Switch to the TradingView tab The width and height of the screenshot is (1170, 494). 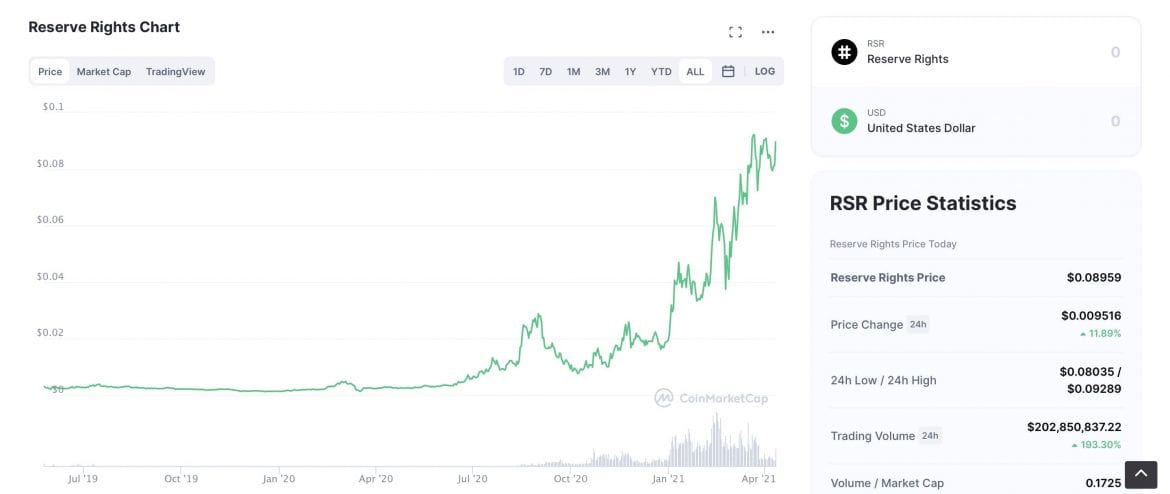[175, 71]
